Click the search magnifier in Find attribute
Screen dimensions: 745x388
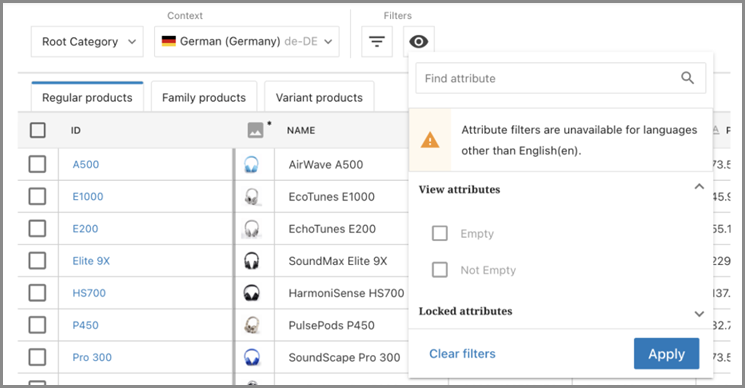coord(687,78)
